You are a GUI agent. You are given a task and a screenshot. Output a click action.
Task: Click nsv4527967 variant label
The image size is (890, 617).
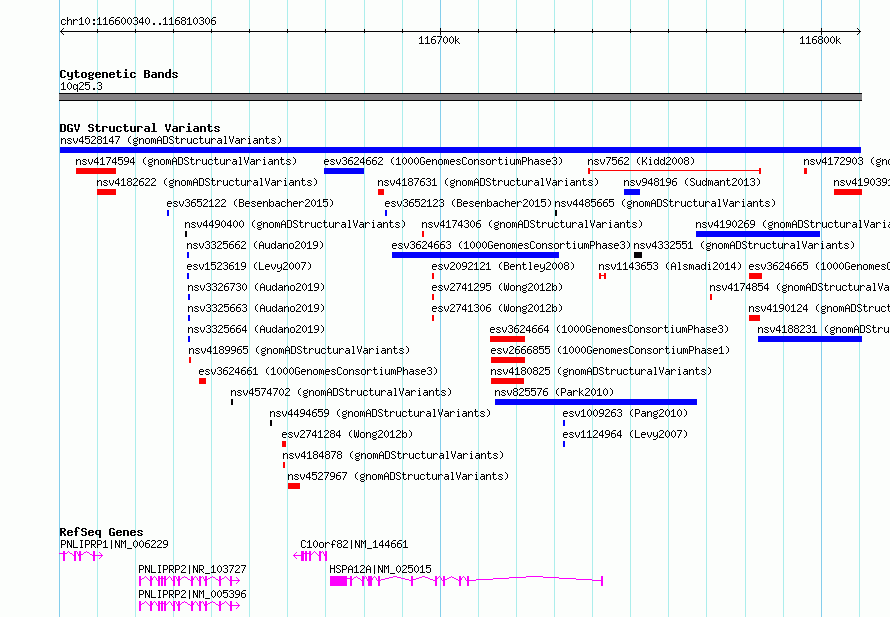tap(398, 476)
